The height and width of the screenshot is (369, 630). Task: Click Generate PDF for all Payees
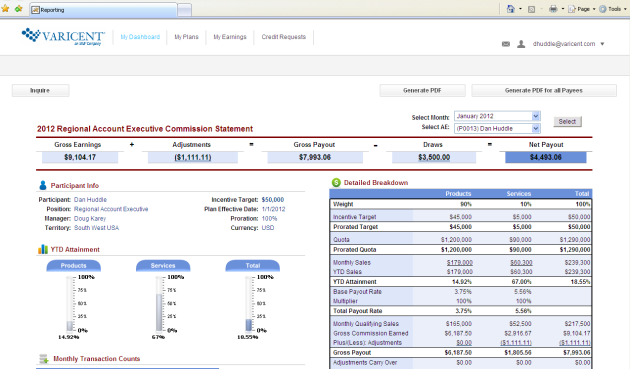544,90
